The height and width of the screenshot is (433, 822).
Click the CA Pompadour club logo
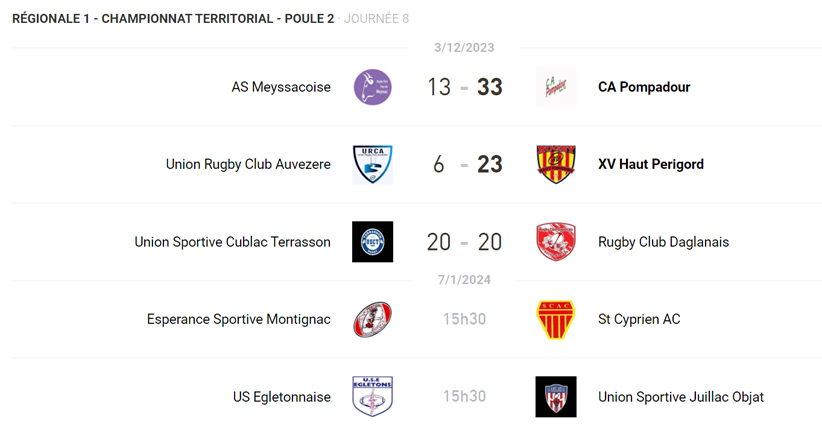click(x=556, y=87)
